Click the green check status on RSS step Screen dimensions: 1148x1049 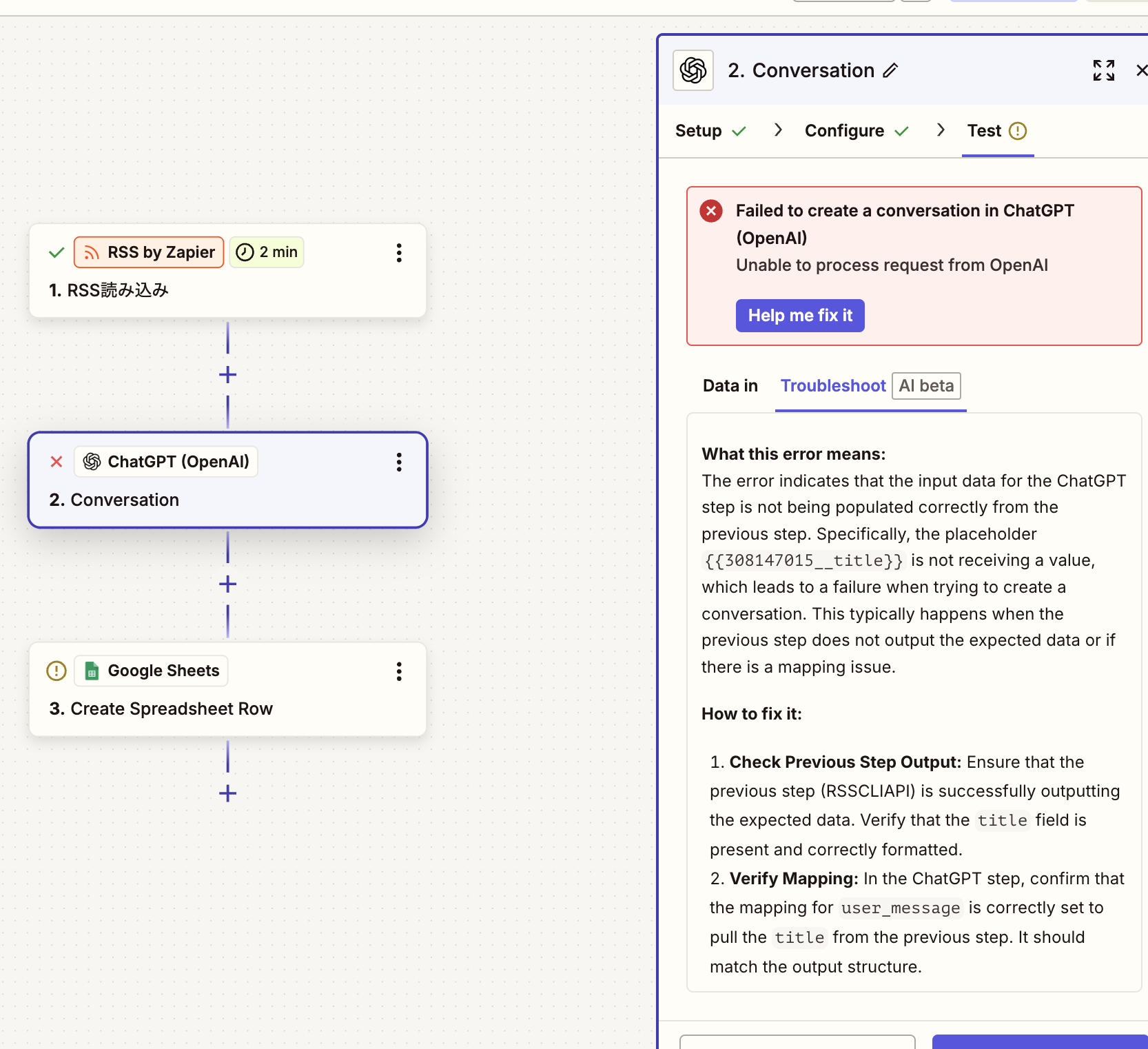click(57, 253)
